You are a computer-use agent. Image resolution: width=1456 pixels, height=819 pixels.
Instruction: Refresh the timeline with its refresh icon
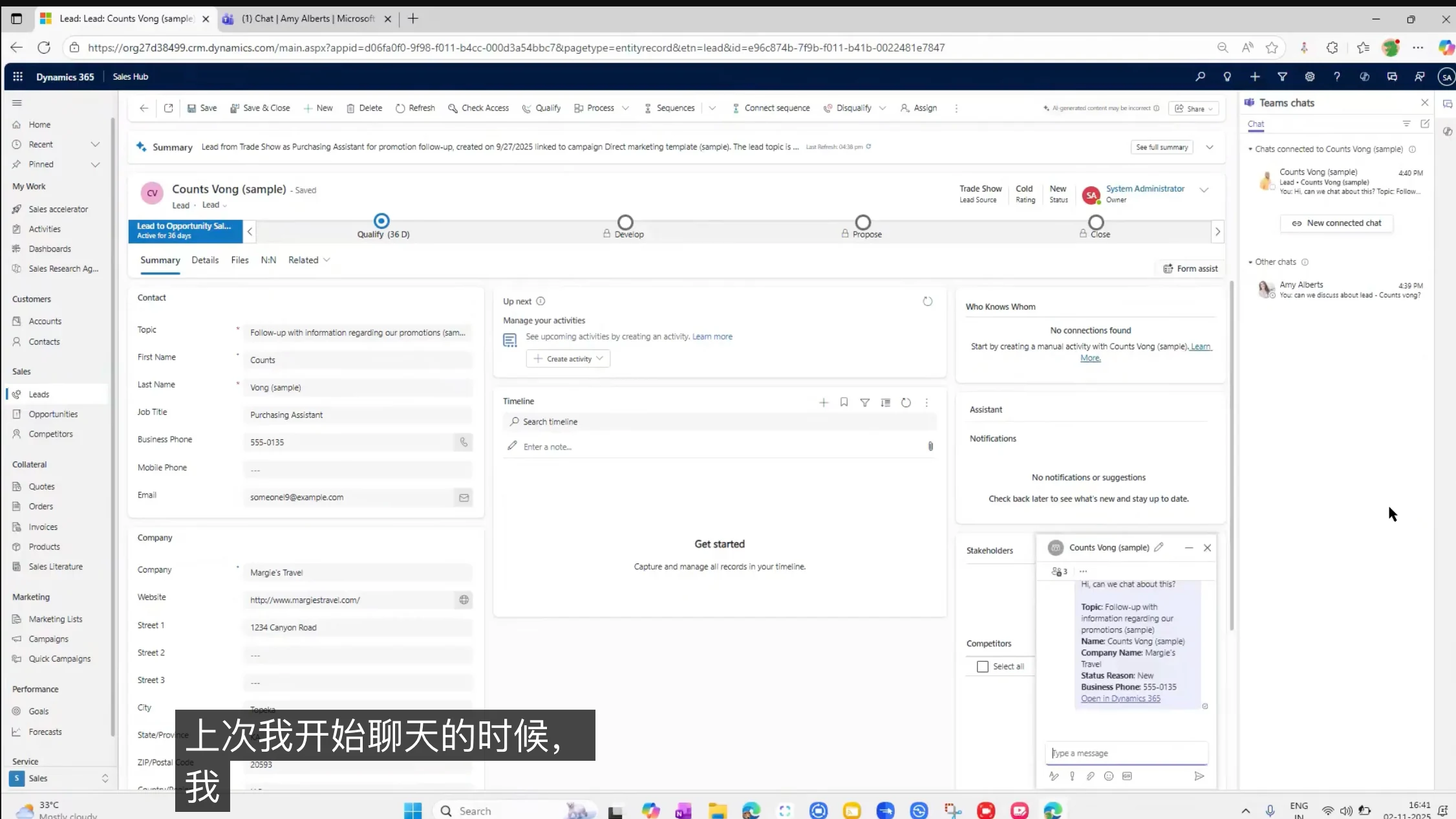pos(906,402)
